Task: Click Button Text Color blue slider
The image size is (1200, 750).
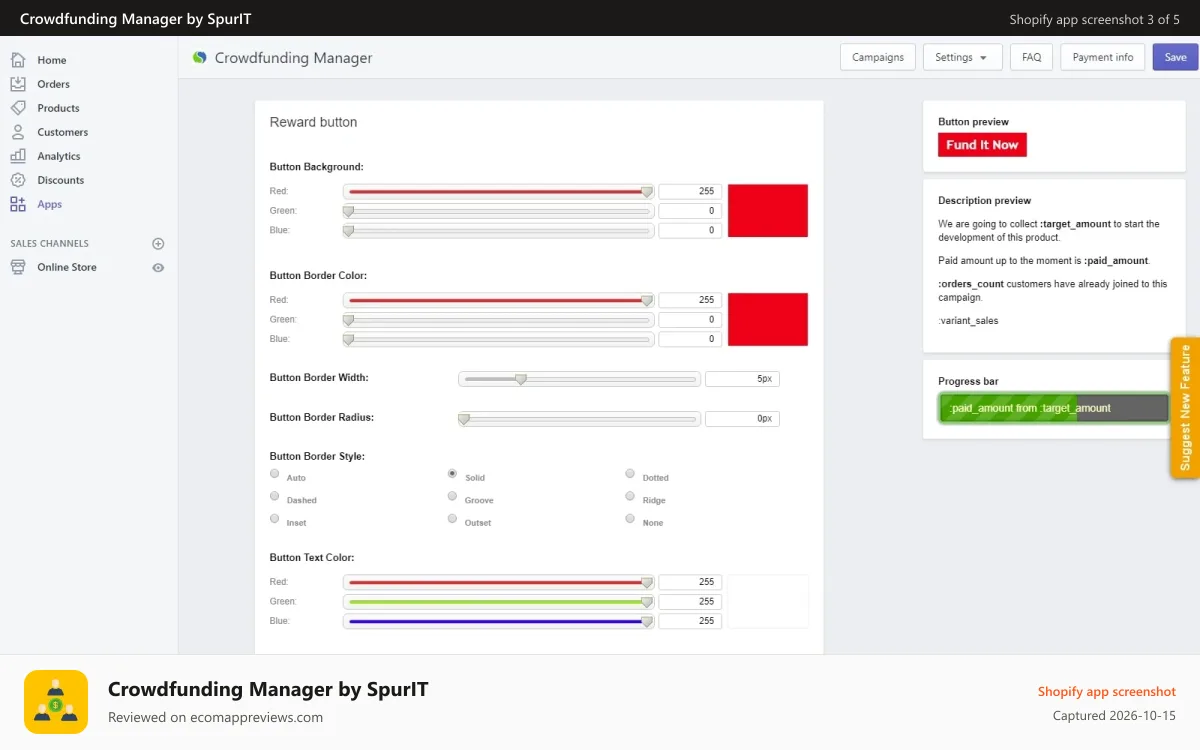Action: coord(499,621)
